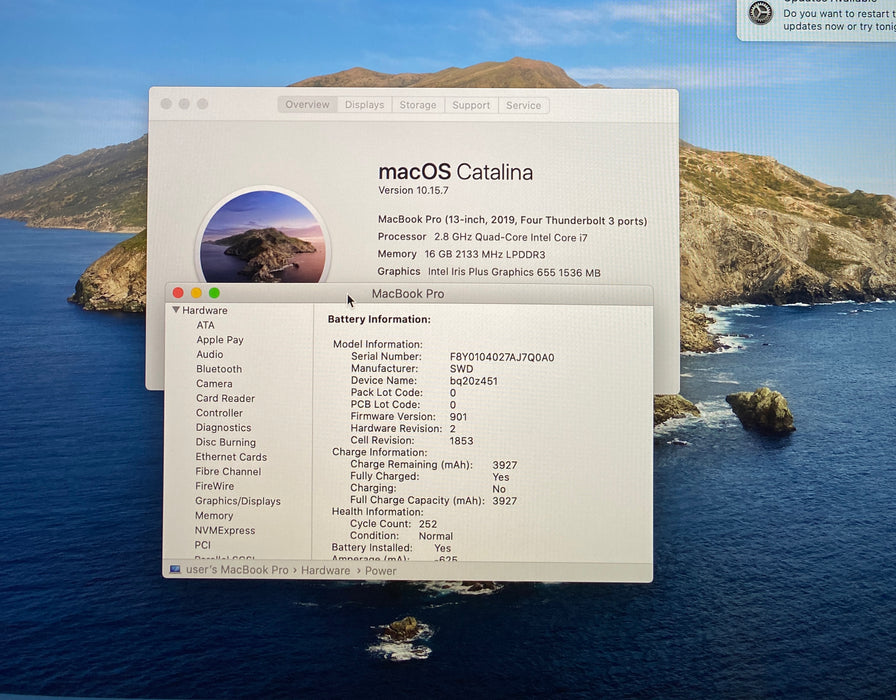Click the MacBook Pro window title bar

point(407,294)
